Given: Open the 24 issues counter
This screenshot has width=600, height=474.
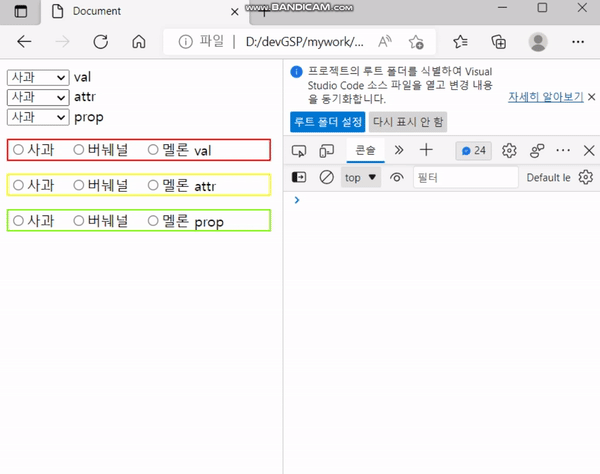Looking at the screenshot, I should pyautogui.click(x=473, y=151).
